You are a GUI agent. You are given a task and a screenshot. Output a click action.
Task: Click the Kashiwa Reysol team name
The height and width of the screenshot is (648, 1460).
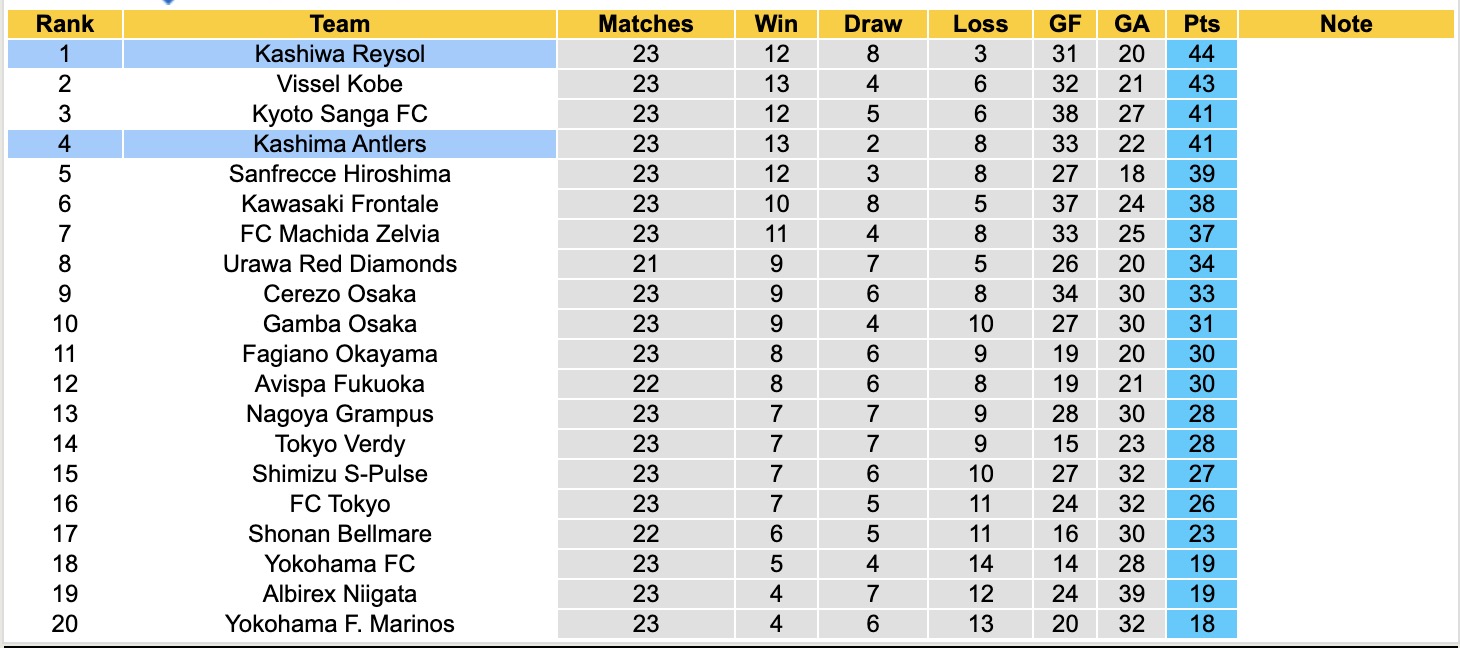coord(339,54)
